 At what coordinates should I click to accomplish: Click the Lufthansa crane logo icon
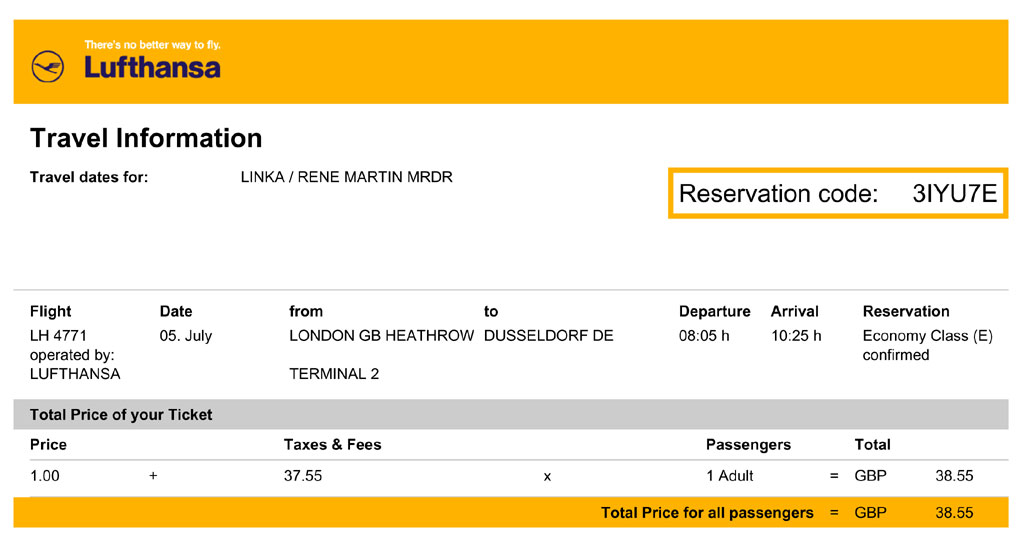(47, 67)
